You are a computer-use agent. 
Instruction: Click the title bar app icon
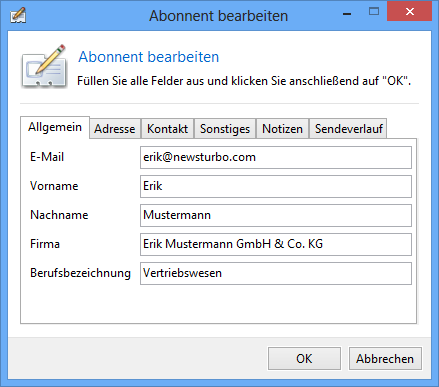18,15
